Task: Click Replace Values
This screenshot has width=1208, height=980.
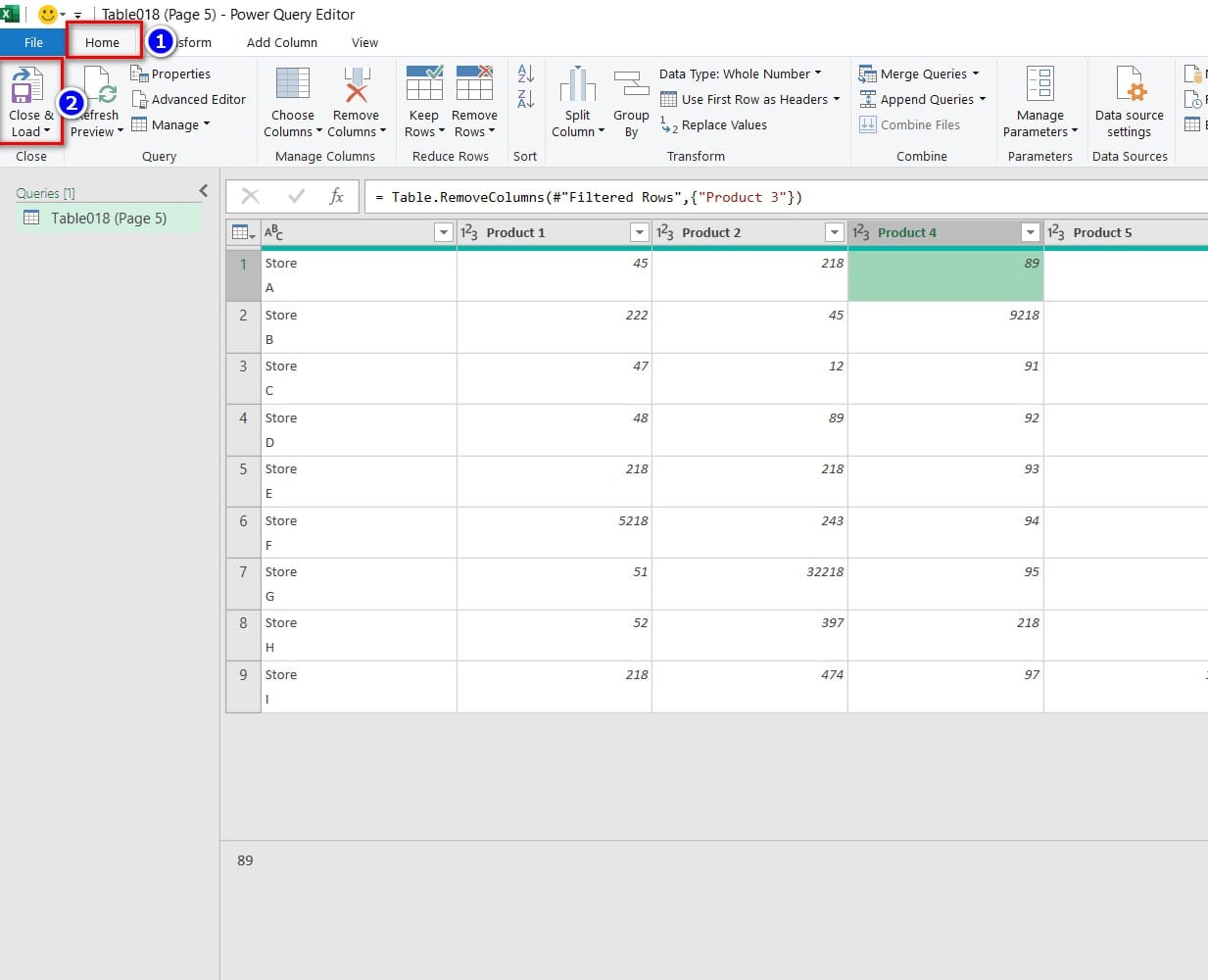Action: (x=713, y=124)
